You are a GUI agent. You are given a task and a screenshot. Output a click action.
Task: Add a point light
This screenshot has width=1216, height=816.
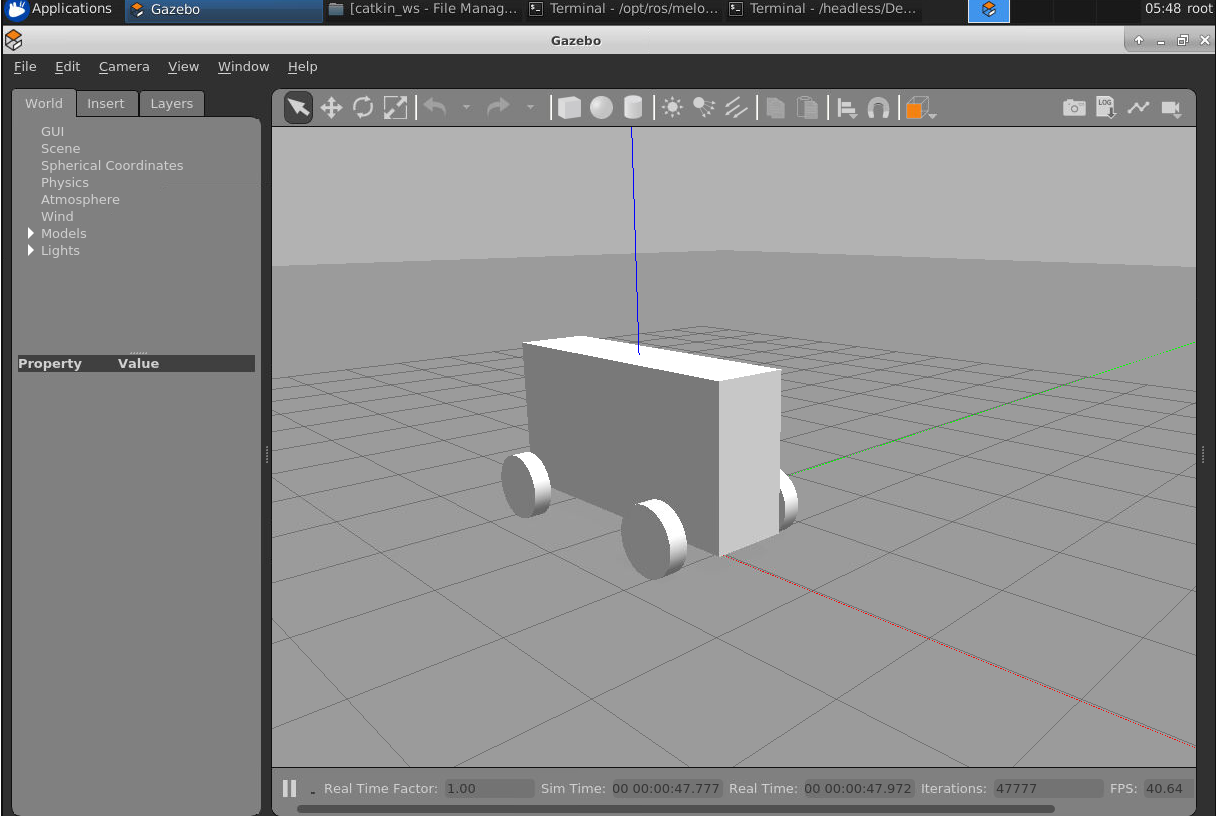(672, 108)
